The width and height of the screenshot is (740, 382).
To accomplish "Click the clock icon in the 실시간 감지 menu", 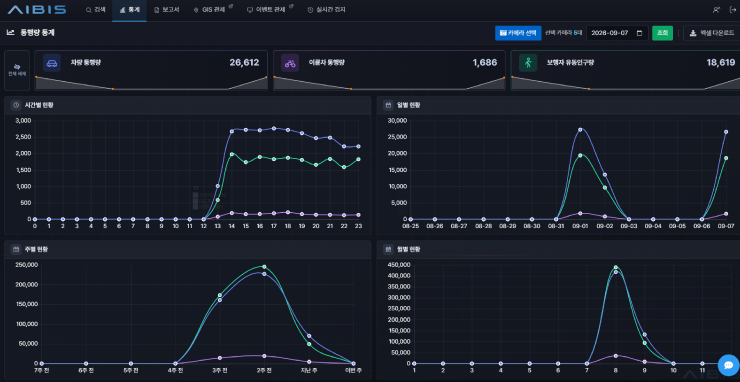I will (310, 9).
